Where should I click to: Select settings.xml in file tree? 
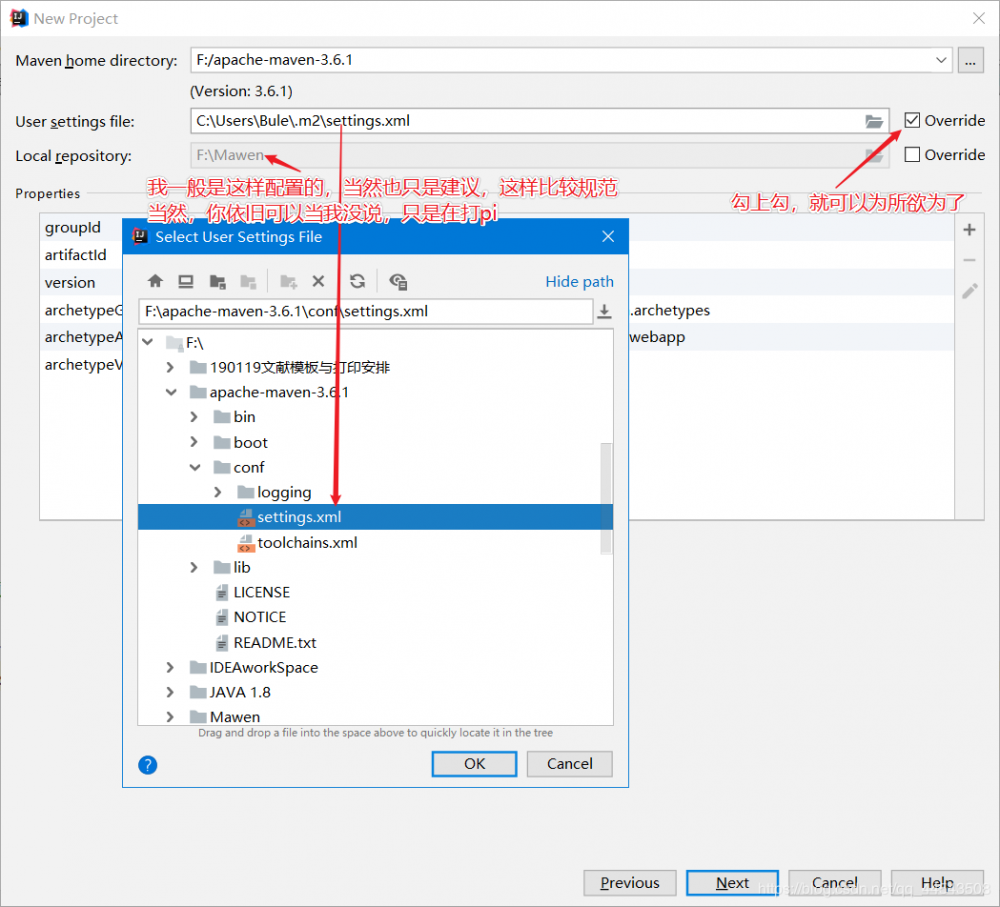tap(375, 517)
